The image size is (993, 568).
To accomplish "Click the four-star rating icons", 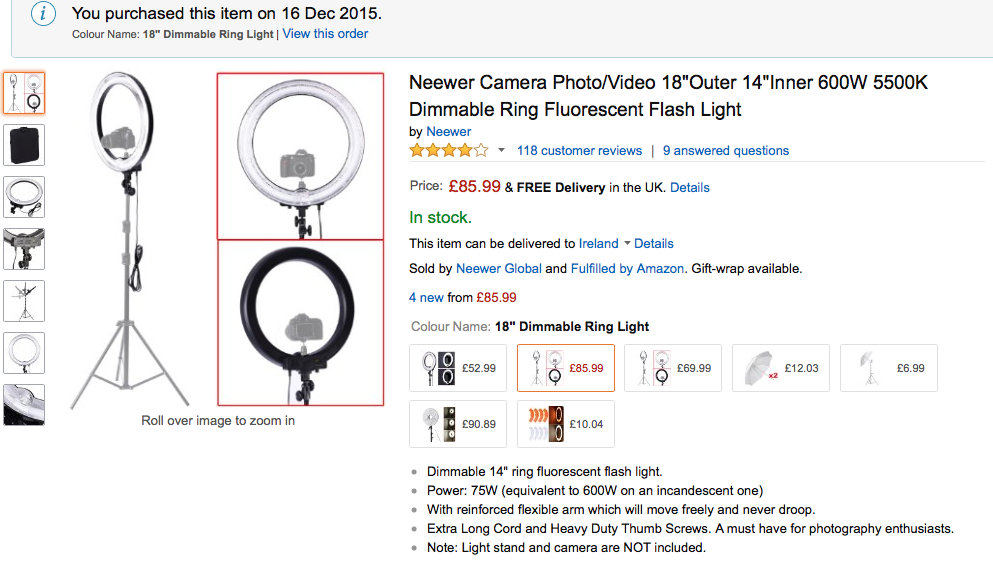I will 449,151.
